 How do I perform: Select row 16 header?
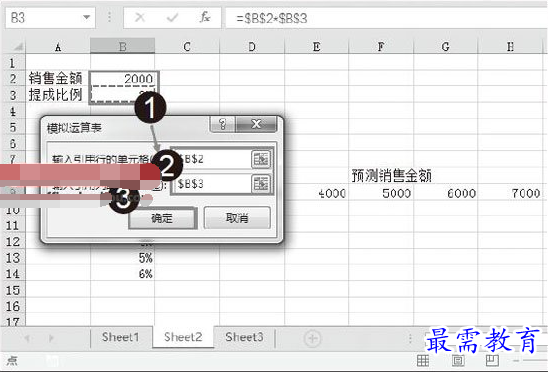click(x=13, y=307)
